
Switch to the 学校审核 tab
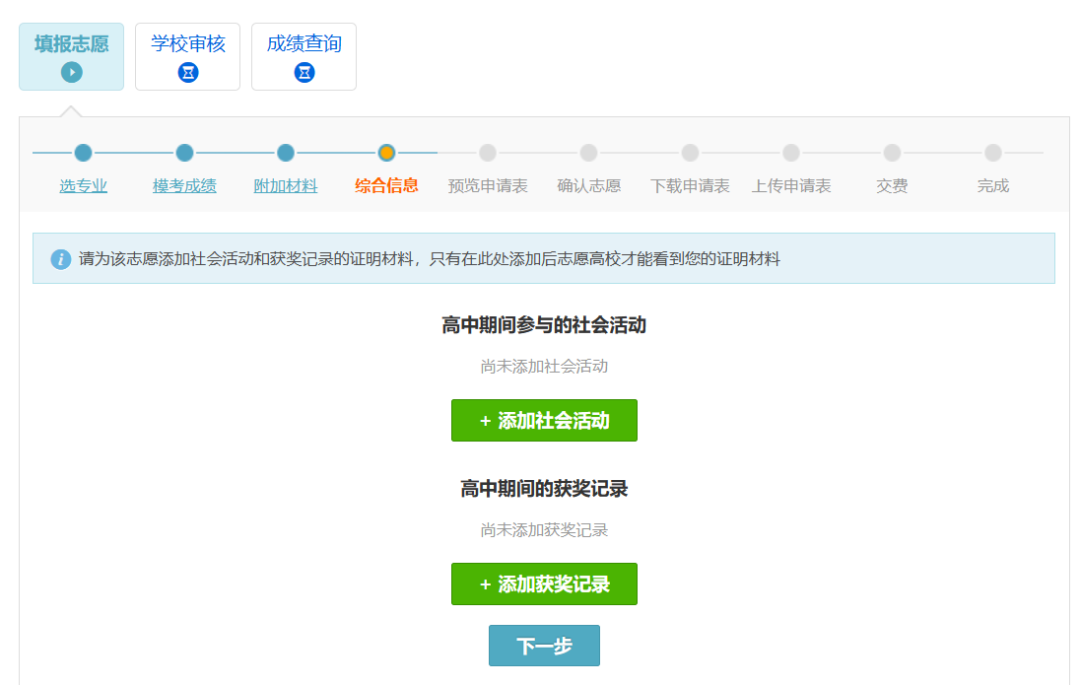[x=188, y=45]
